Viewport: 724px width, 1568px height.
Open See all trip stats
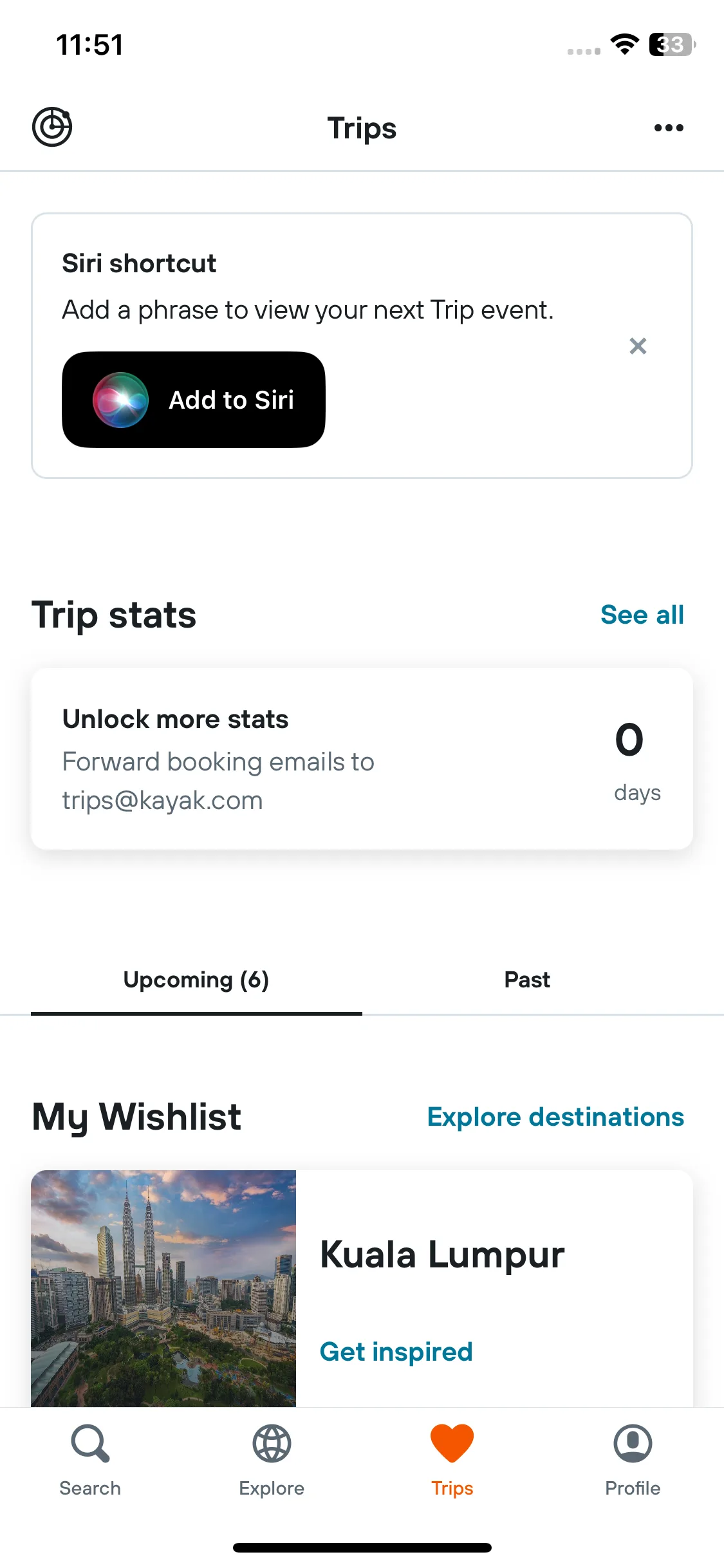(642, 615)
